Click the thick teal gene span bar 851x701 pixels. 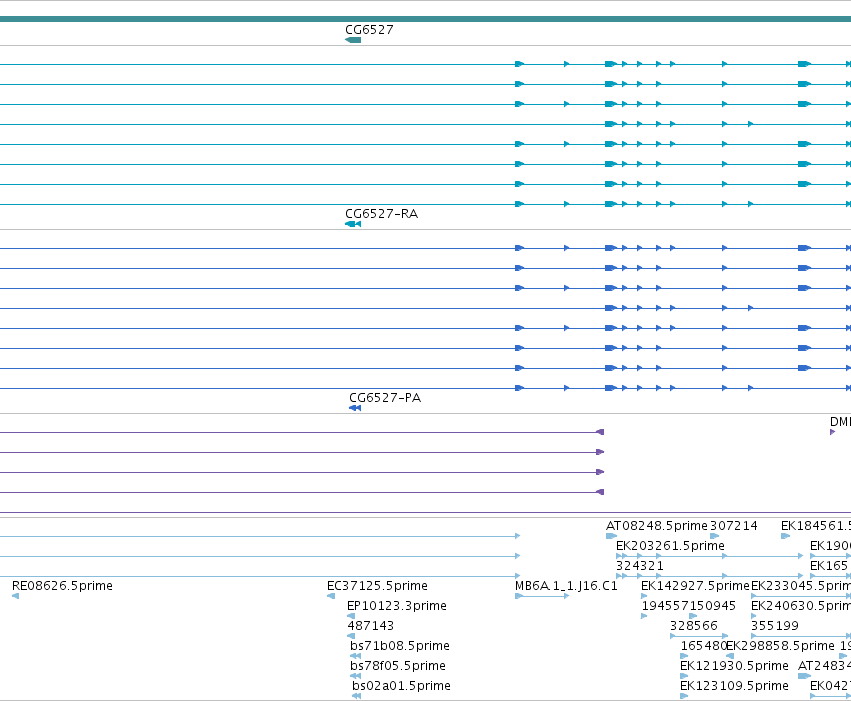(x=426, y=20)
